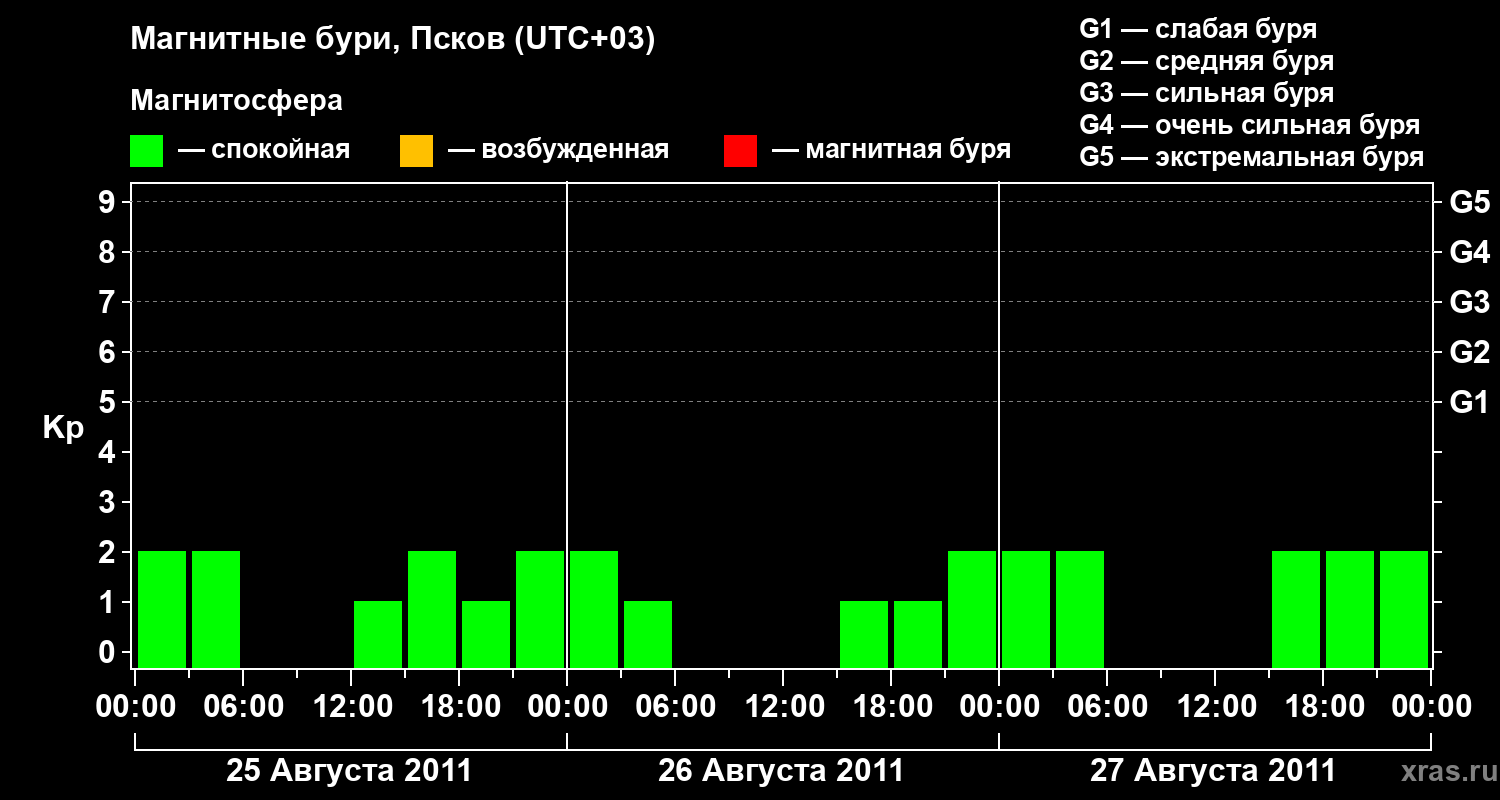Click the 21:00–00:00 bar on 25 Августа
The height and width of the screenshot is (800, 1500).
coord(540,609)
